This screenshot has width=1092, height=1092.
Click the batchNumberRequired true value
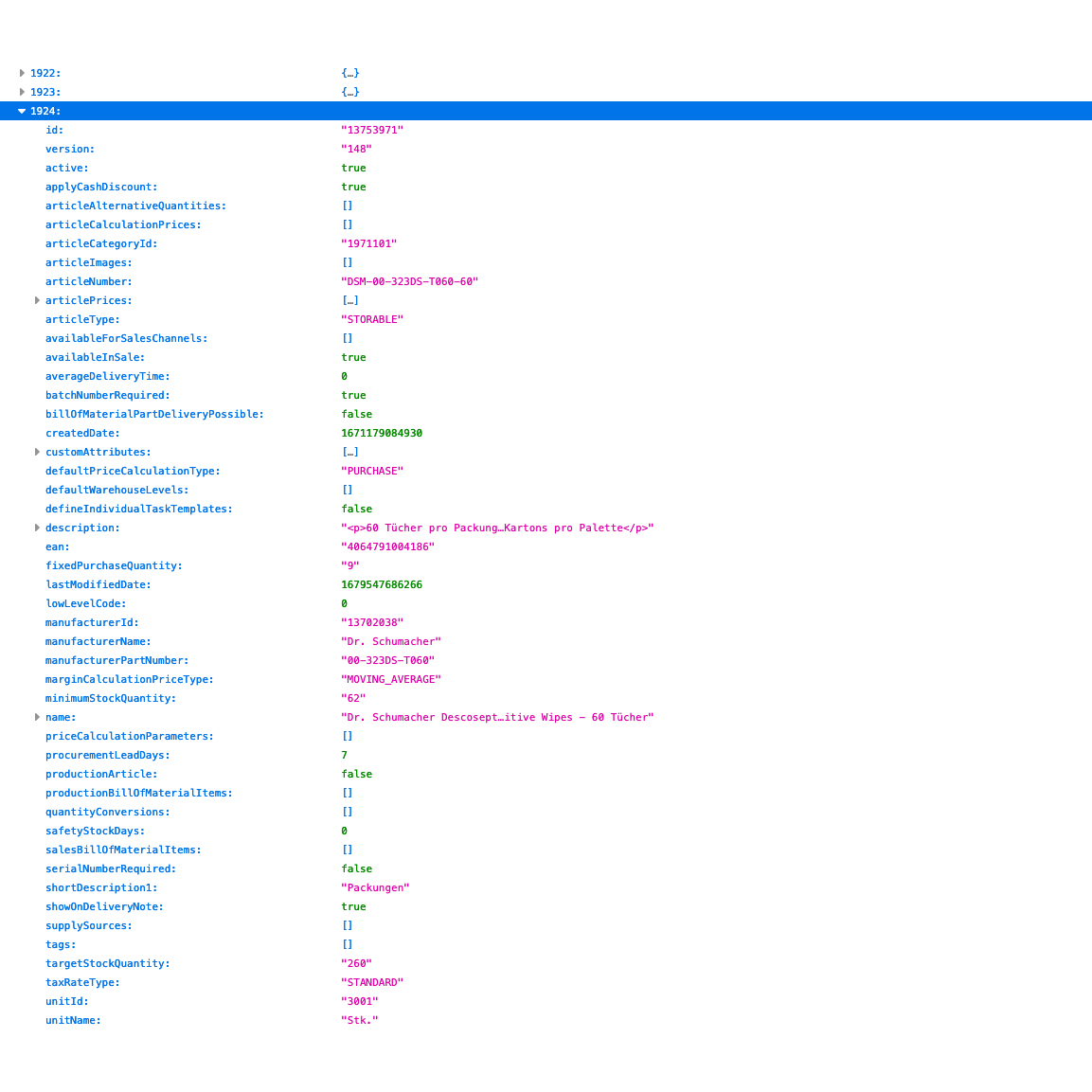(353, 395)
